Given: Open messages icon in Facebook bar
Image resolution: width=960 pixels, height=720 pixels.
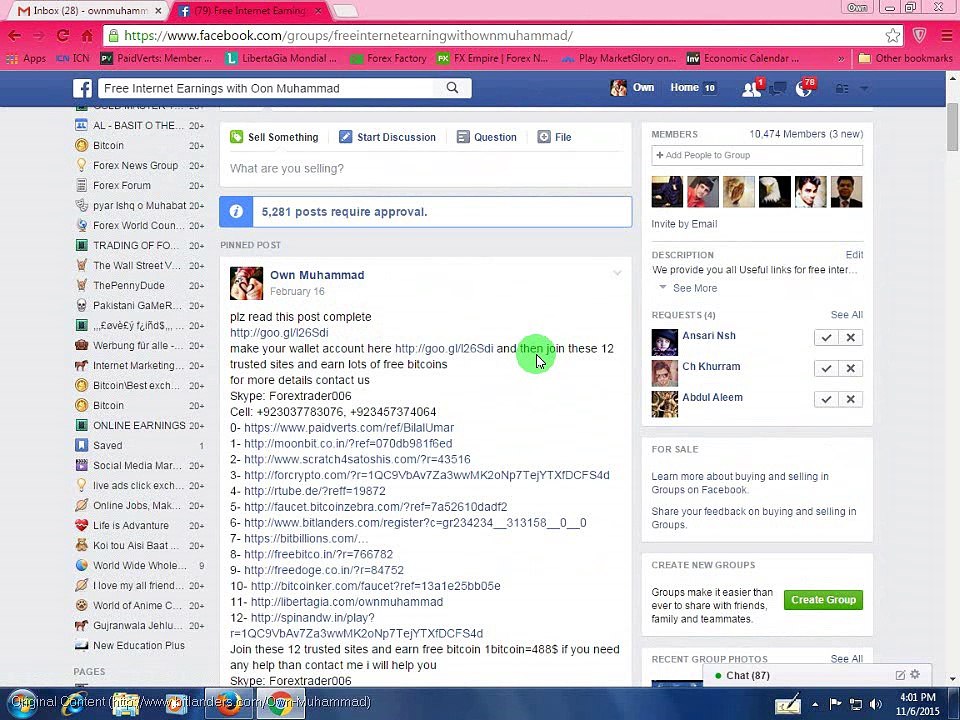Looking at the screenshot, I should click(x=778, y=89).
